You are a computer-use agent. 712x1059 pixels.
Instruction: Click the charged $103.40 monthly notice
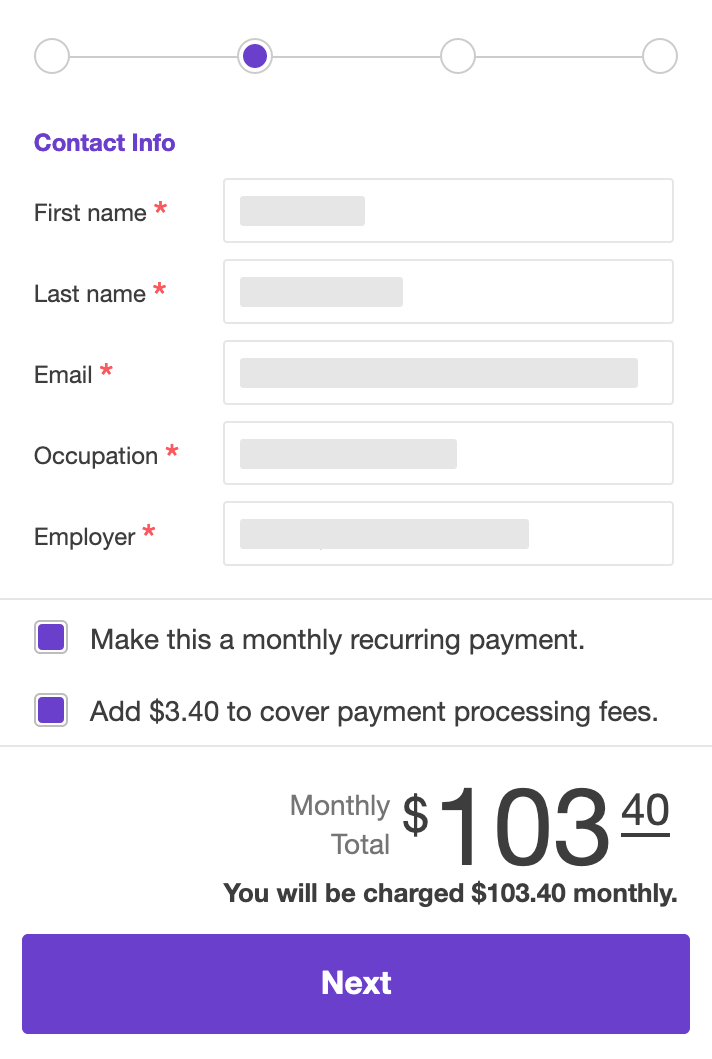[451, 893]
